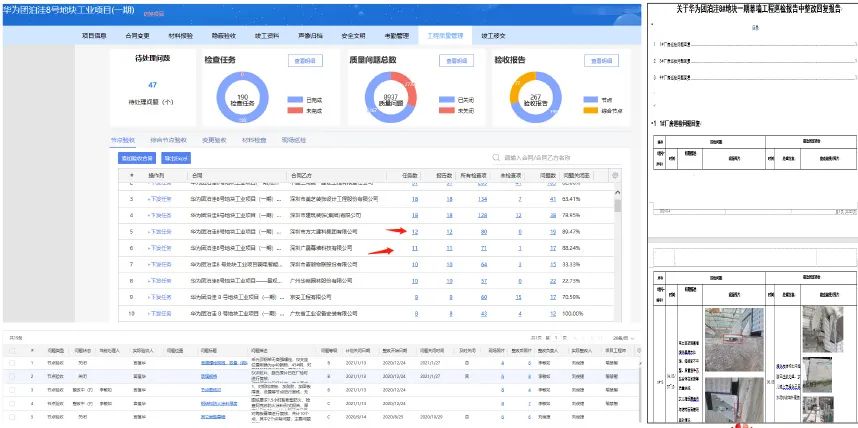Image resolution: width=858 pixels, height=428 pixels.
Task: Check the checkbox for issue row 1
Action: coord(11,362)
